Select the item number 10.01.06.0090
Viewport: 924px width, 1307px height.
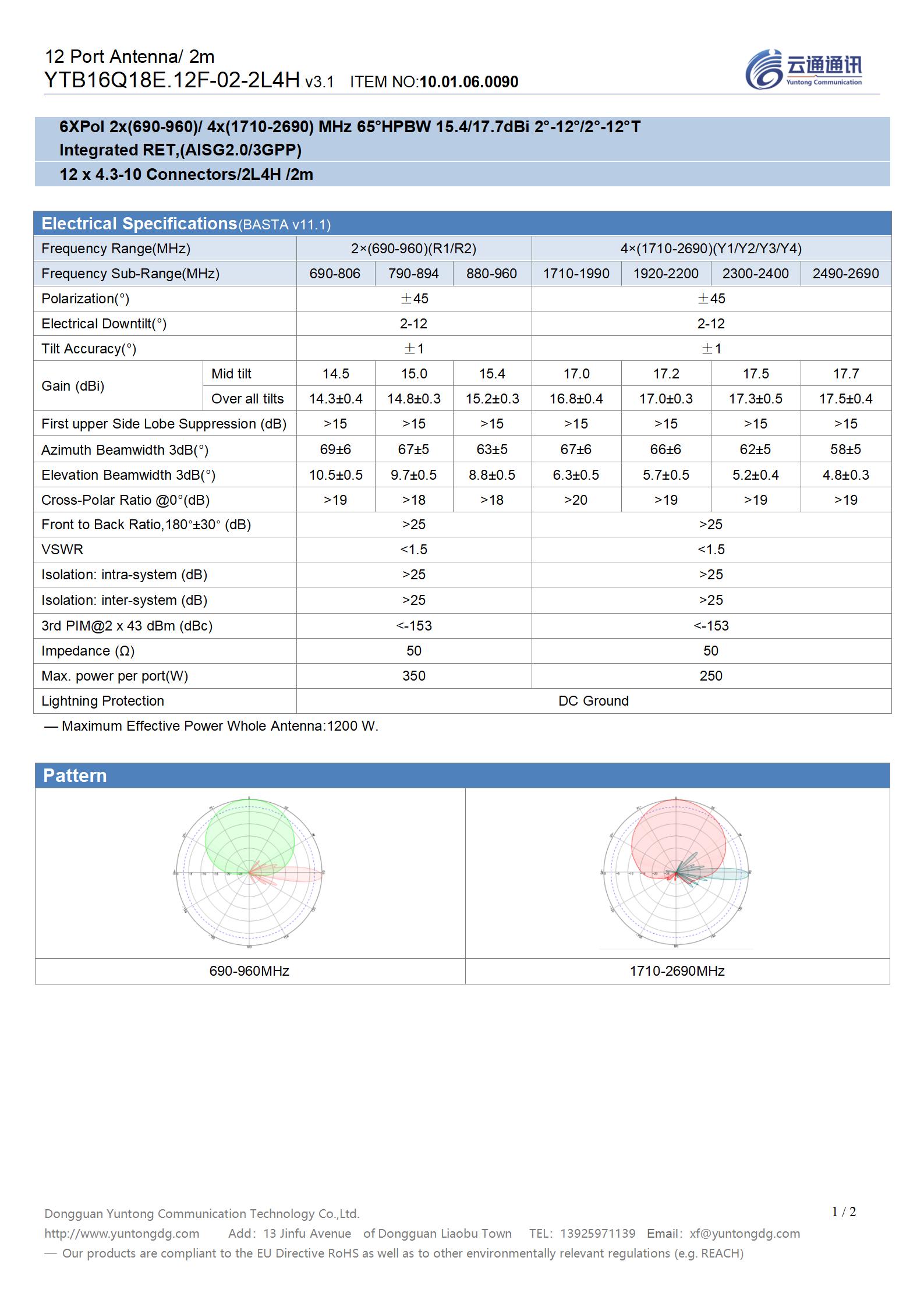[469, 82]
